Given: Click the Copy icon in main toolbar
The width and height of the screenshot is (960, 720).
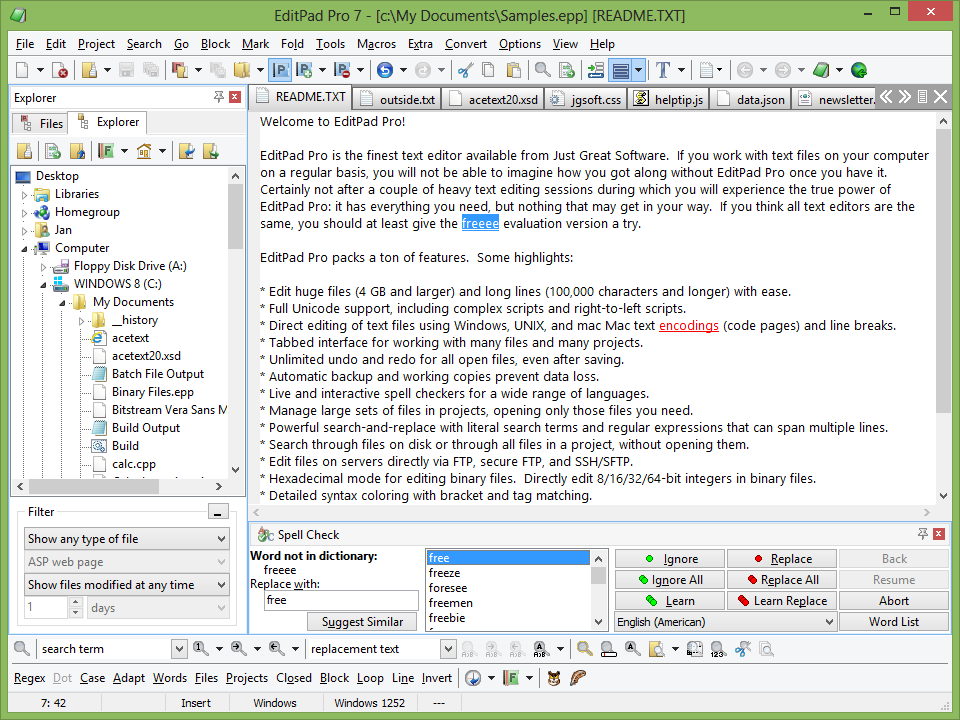Looking at the screenshot, I should (489, 70).
